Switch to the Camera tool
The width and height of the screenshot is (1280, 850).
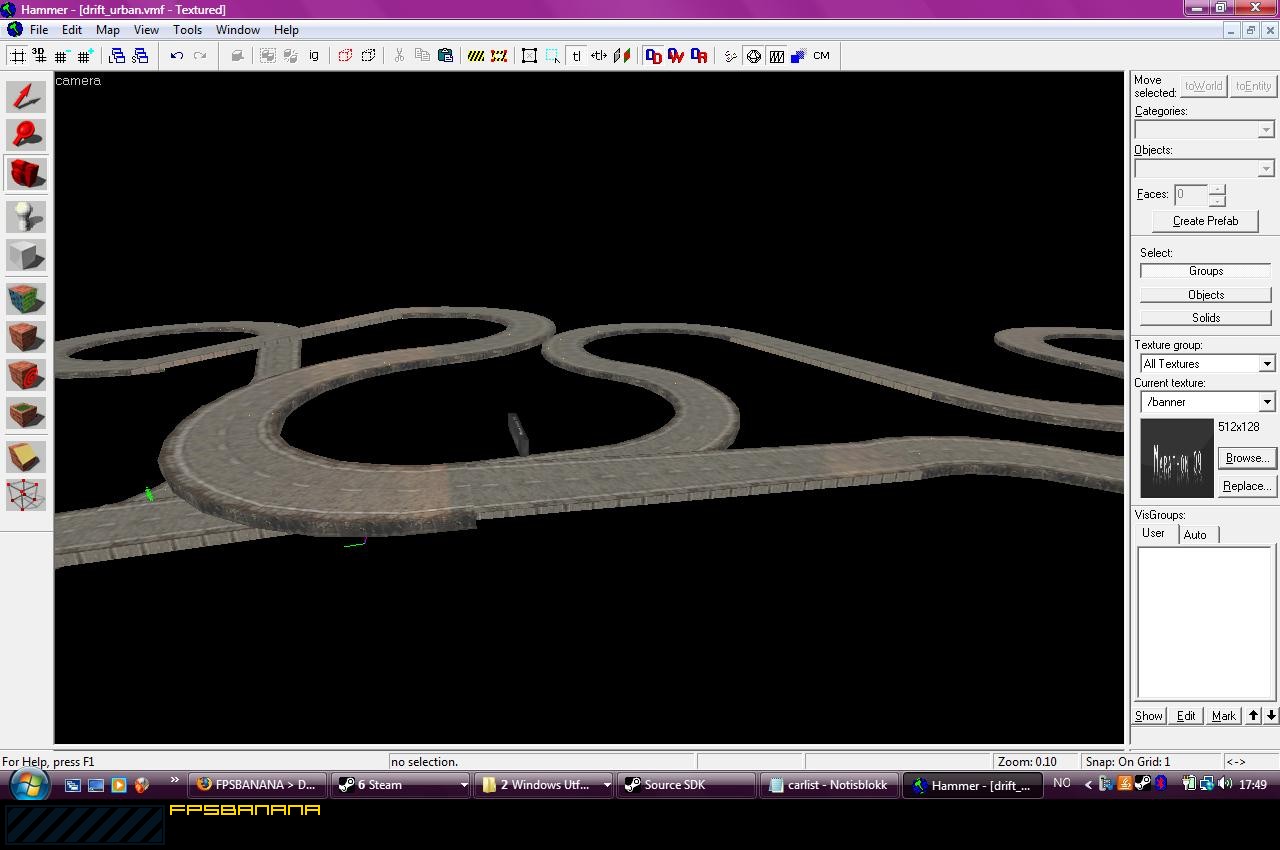point(25,174)
